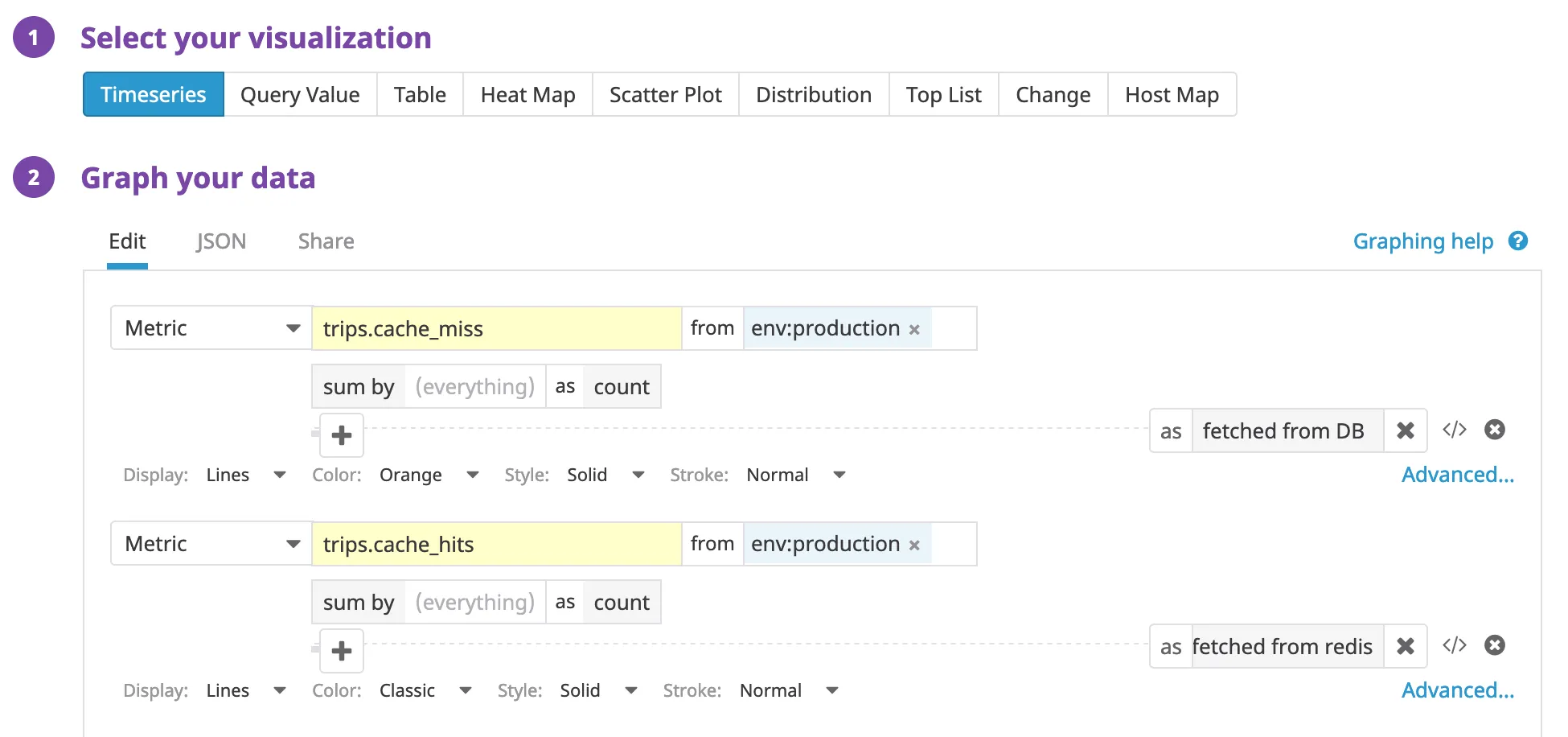The height and width of the screenshot is (737, 1568).
Task: Clear the 'fetched from DB' alias
Action: 1406,430
